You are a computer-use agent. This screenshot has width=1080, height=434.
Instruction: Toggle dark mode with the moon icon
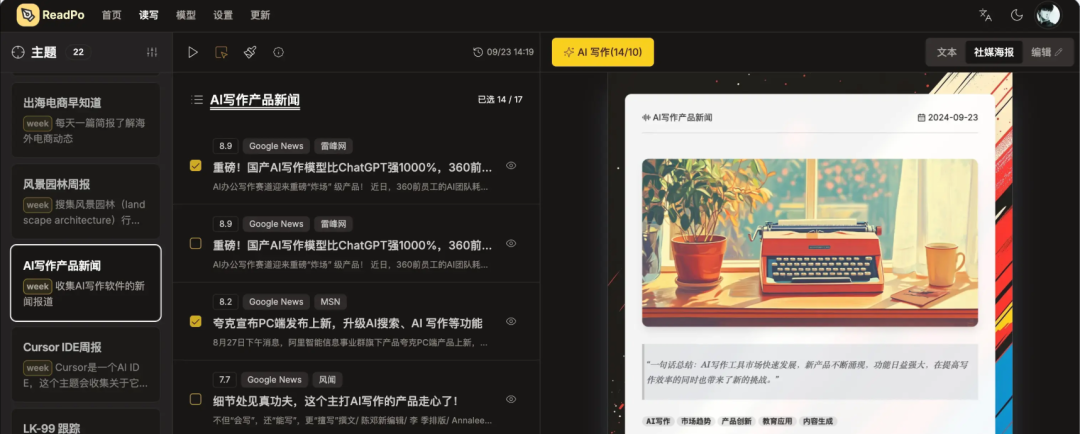coord(1017,15)
